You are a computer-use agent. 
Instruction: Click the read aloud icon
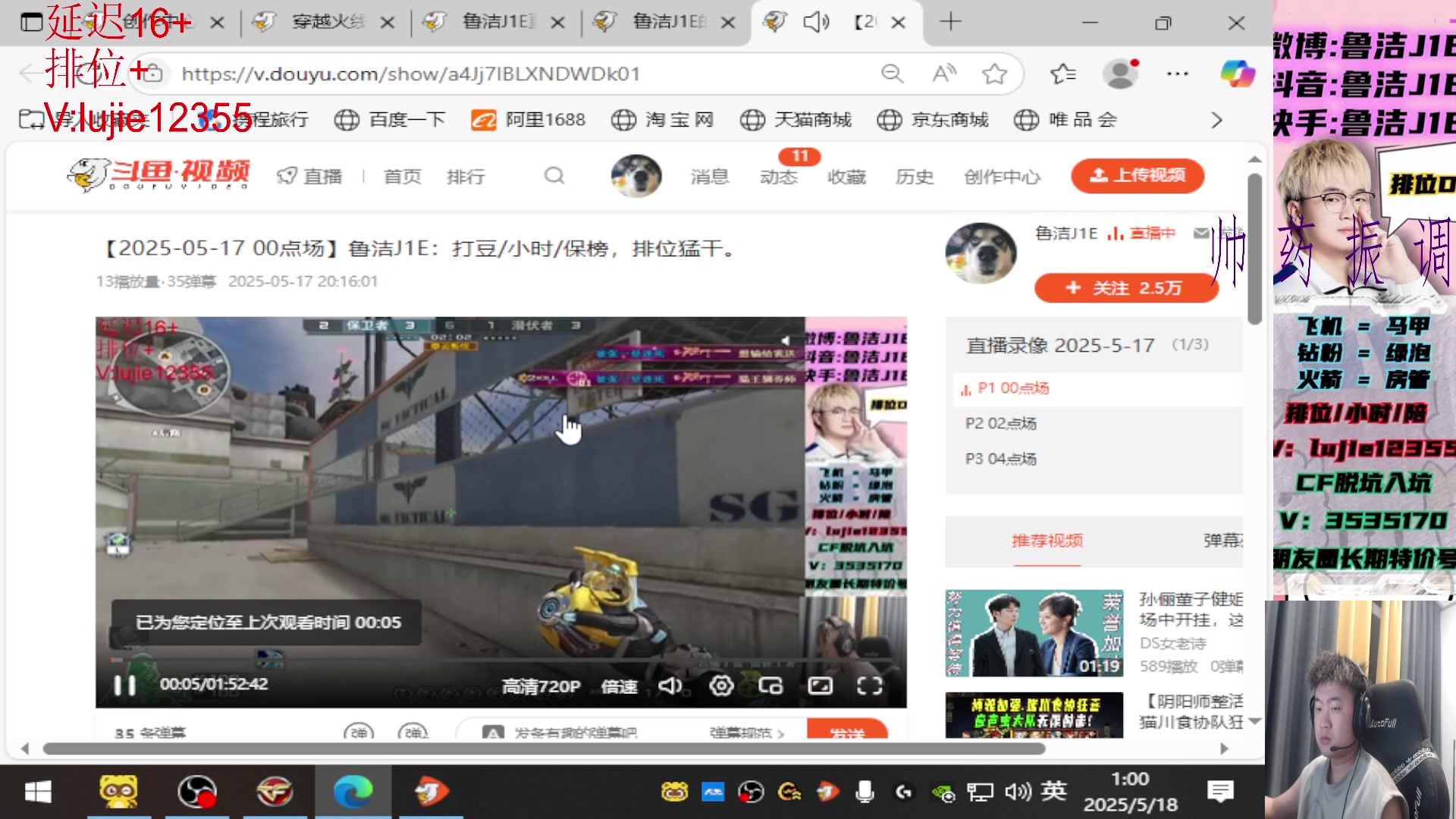pyautogui.click(x=944, y=74)
